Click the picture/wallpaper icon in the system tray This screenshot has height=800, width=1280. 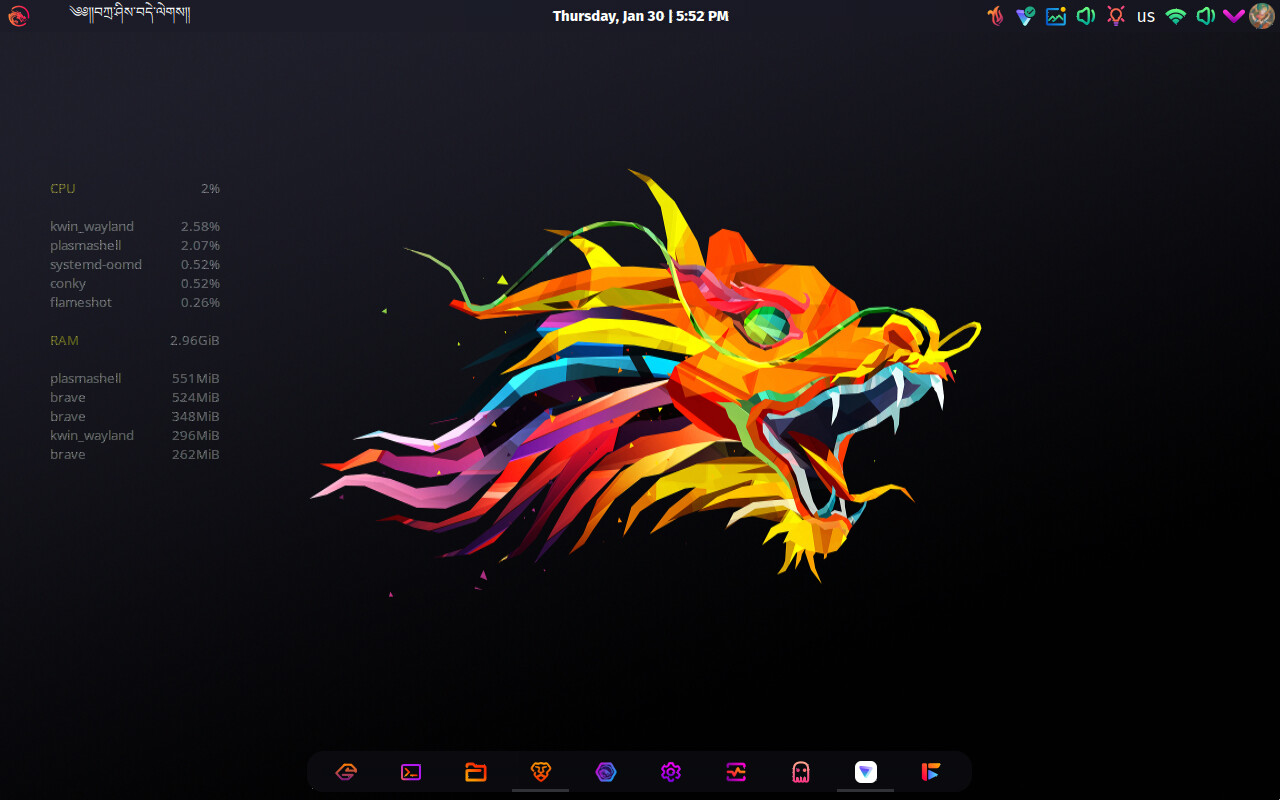[1056, 16]
